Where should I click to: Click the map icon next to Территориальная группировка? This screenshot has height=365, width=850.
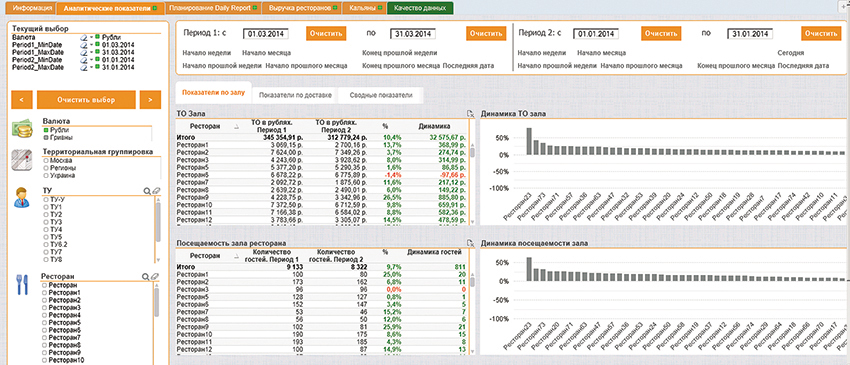23,161
